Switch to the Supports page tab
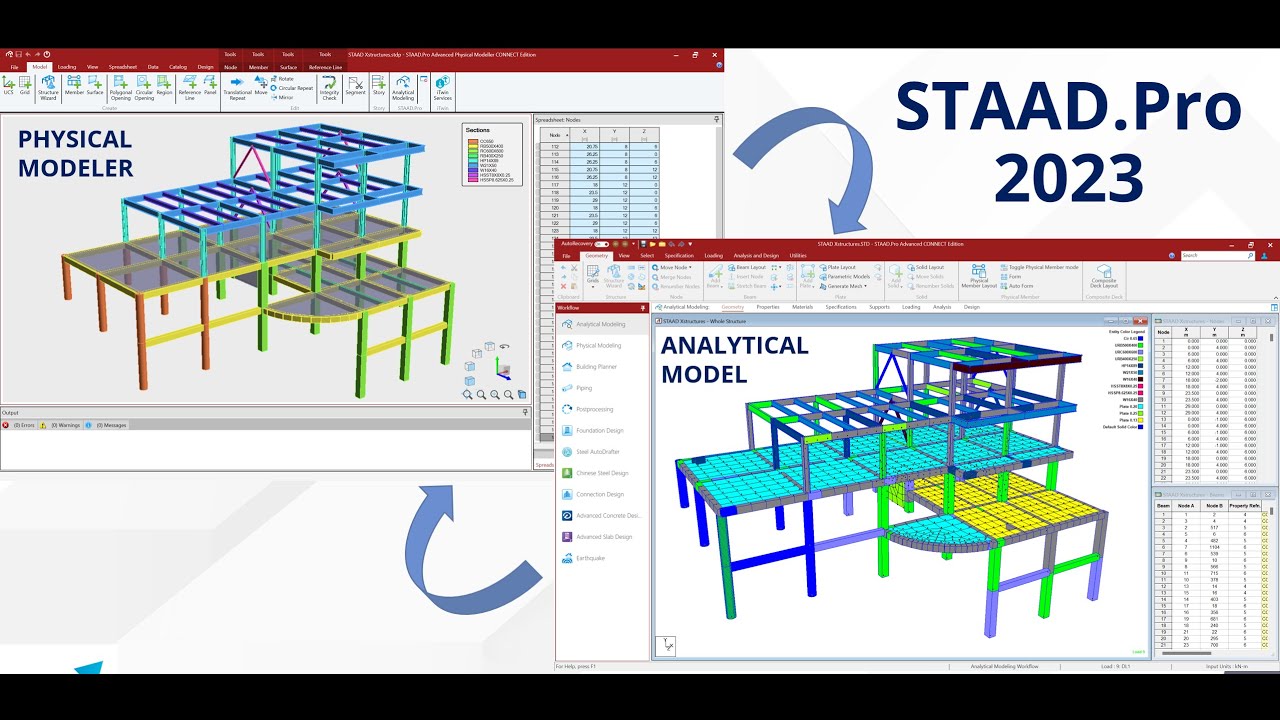 pyautogui.click(x=879, y=307)
